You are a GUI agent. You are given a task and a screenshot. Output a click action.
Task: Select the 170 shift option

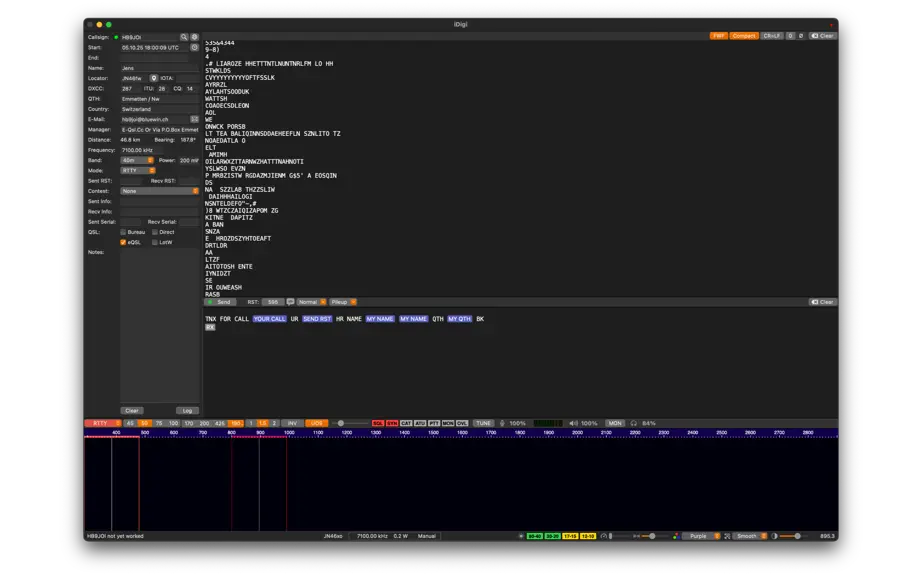coord(189,423)
